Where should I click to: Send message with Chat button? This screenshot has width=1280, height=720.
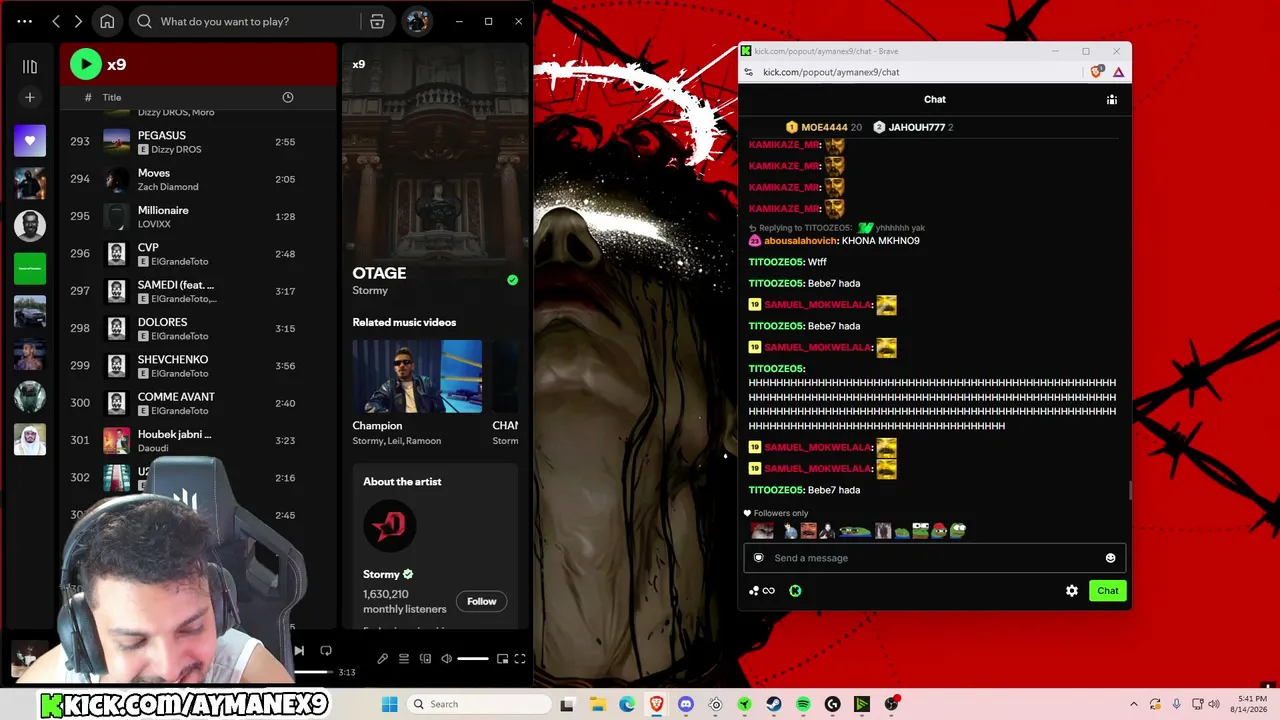click(x=1108, y=591)
